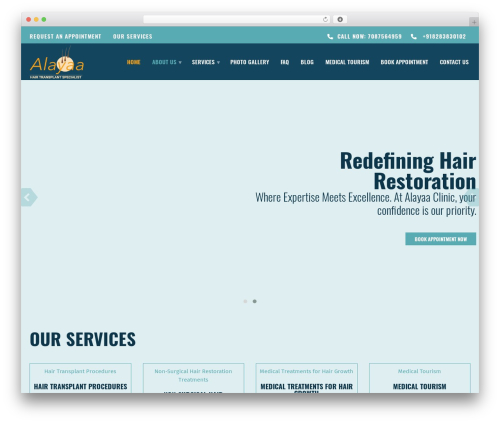This screenshot has width=500, height=423.
Task: Open Non-Surgical Hair Restoration Treatments card
Action: pyautogui.click(x=193, y=378)
